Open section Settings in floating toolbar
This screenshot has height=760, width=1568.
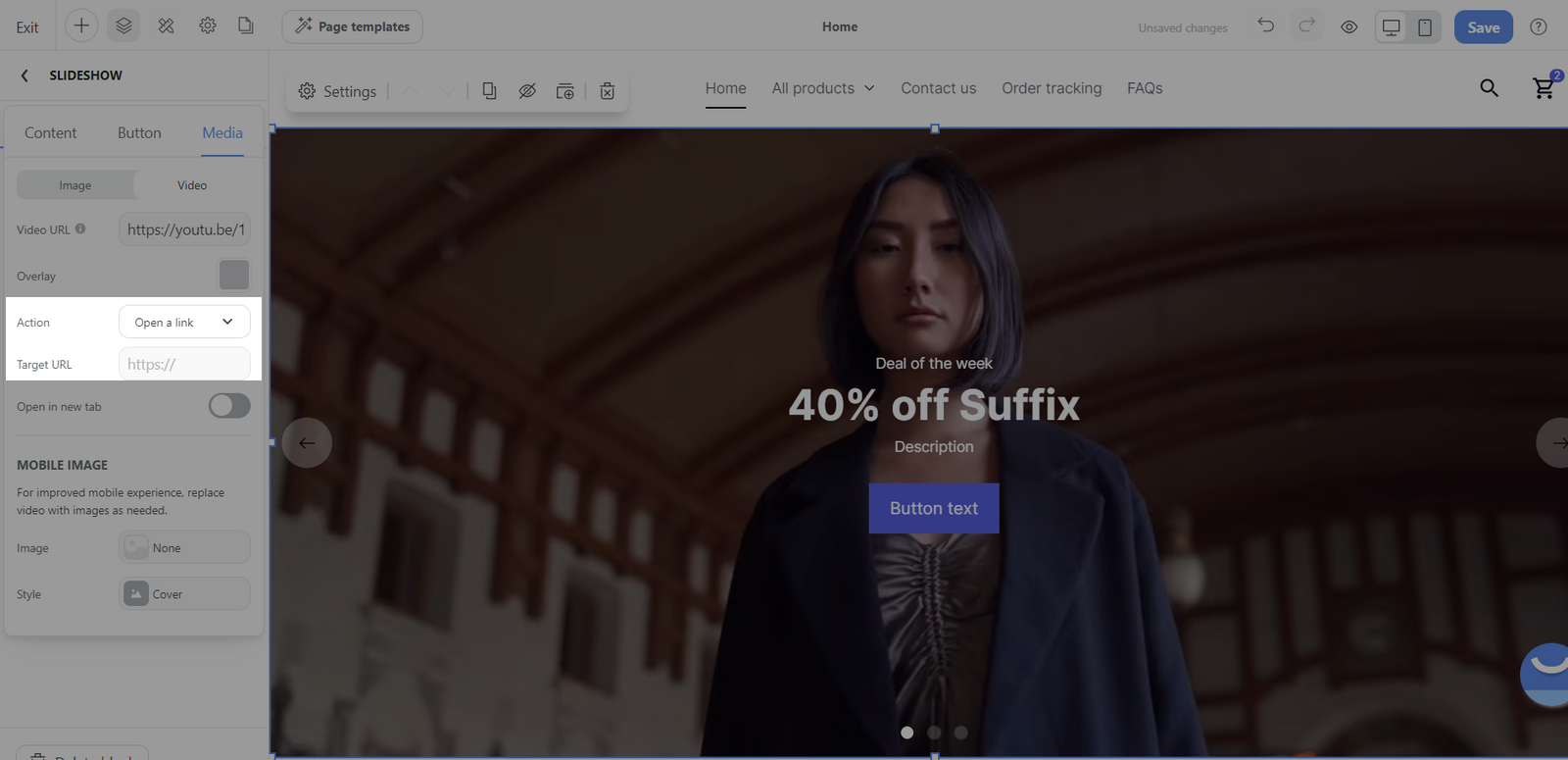(337, 91)
